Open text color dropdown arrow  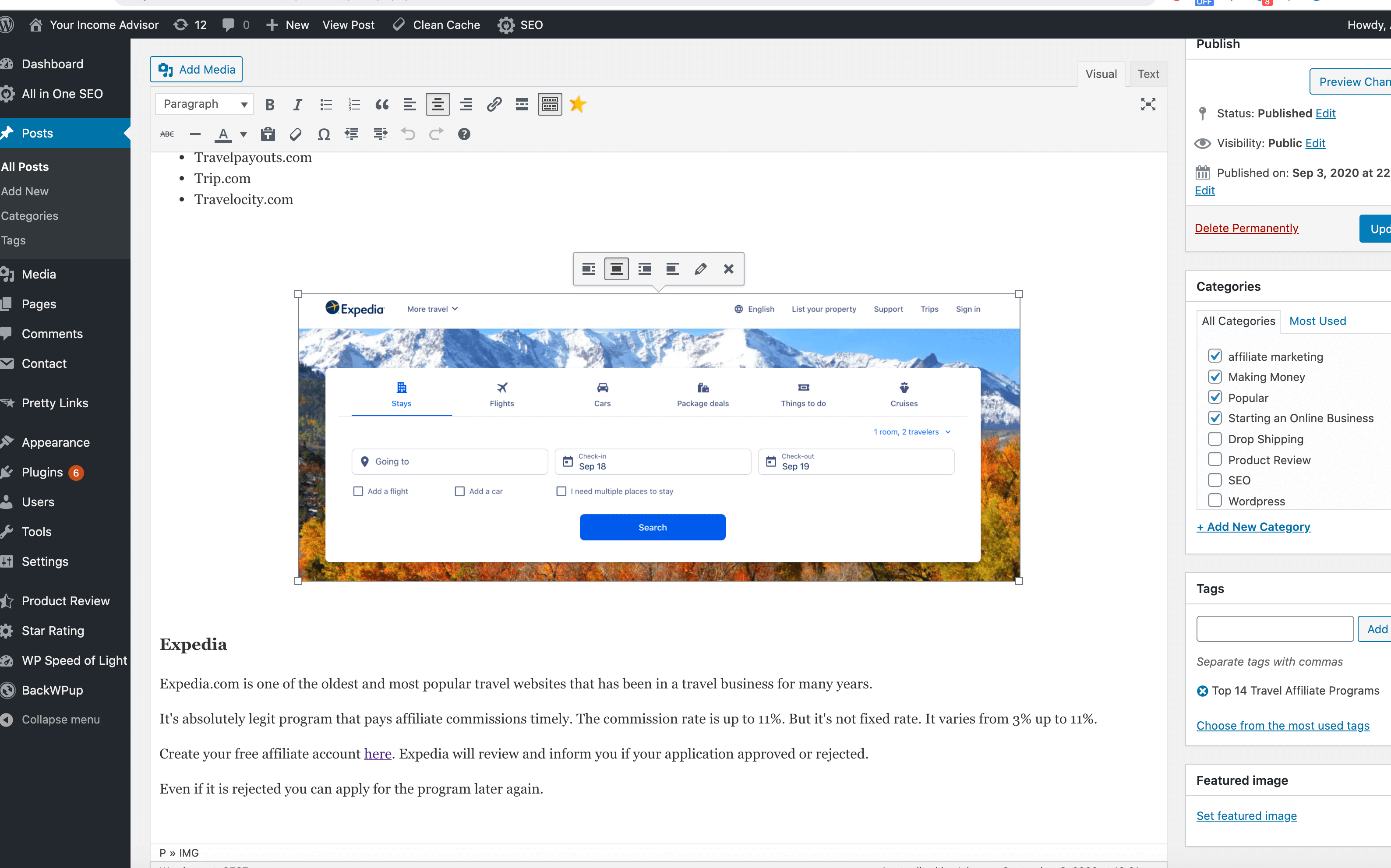244,134
